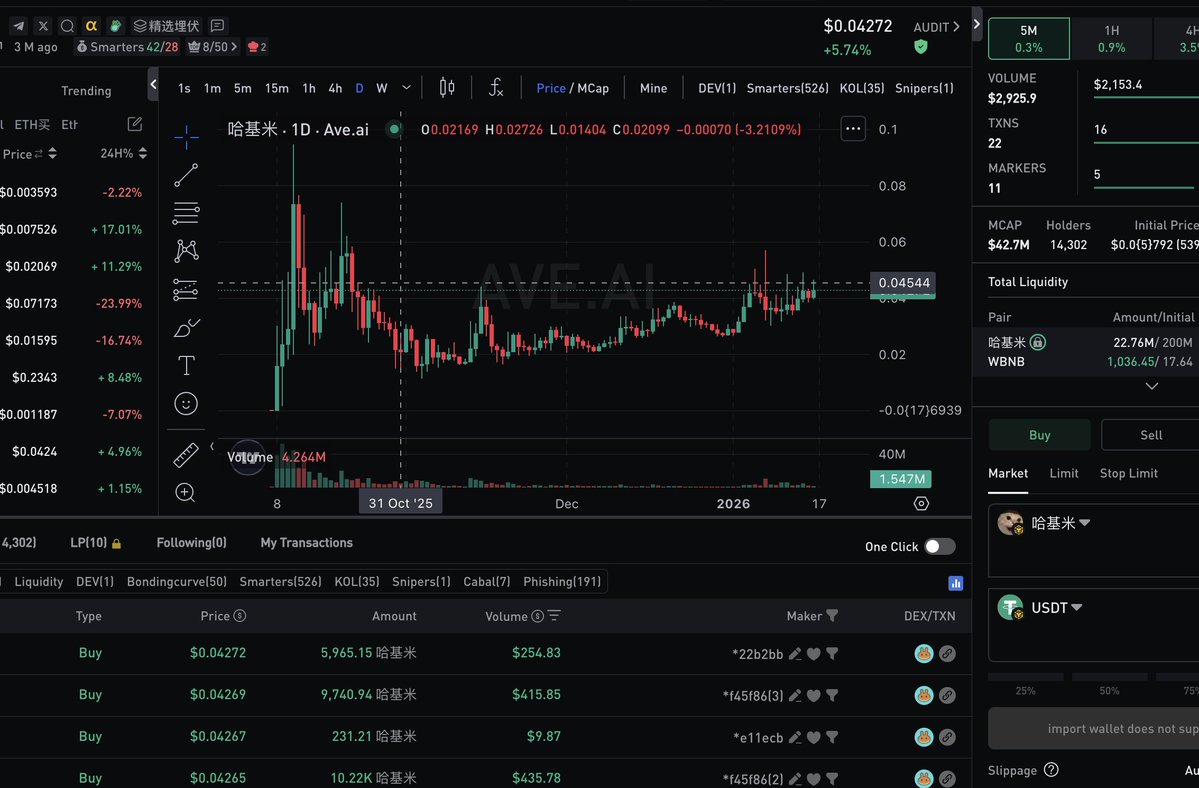
Task: Select the crosshair cursor tool
Action: (186, 138)
